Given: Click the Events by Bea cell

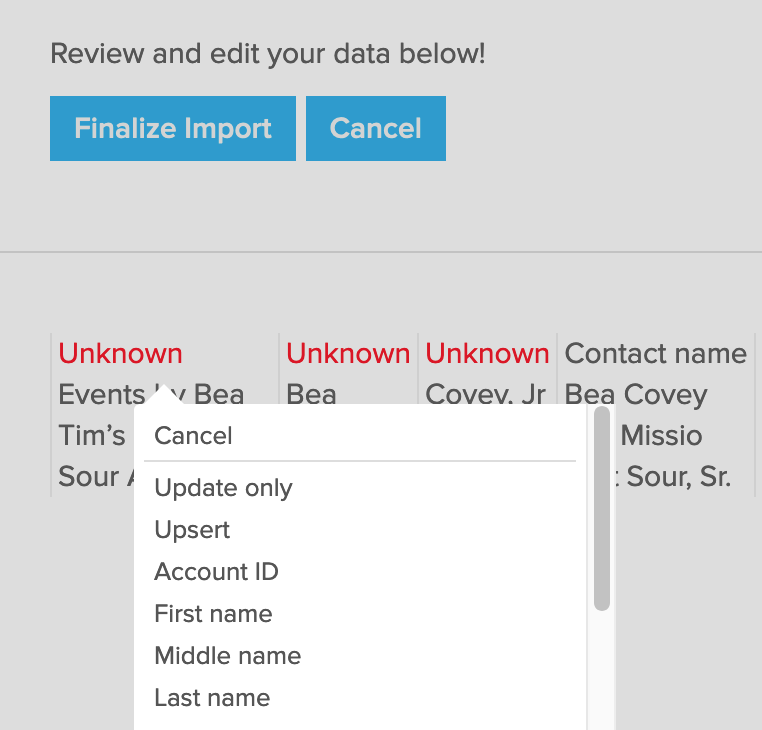Looking at the screenshot, I should [100, 395].
